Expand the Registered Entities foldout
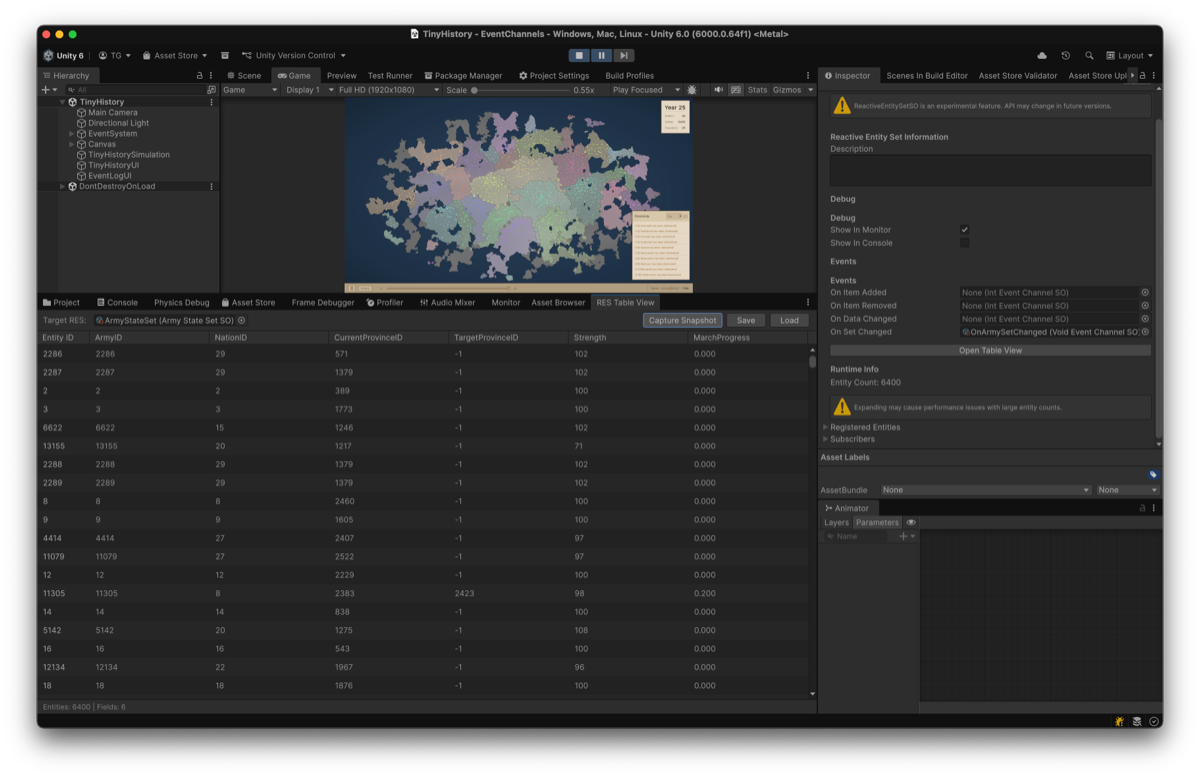This screenshot has width=1200, height=777. click(825, 427)
